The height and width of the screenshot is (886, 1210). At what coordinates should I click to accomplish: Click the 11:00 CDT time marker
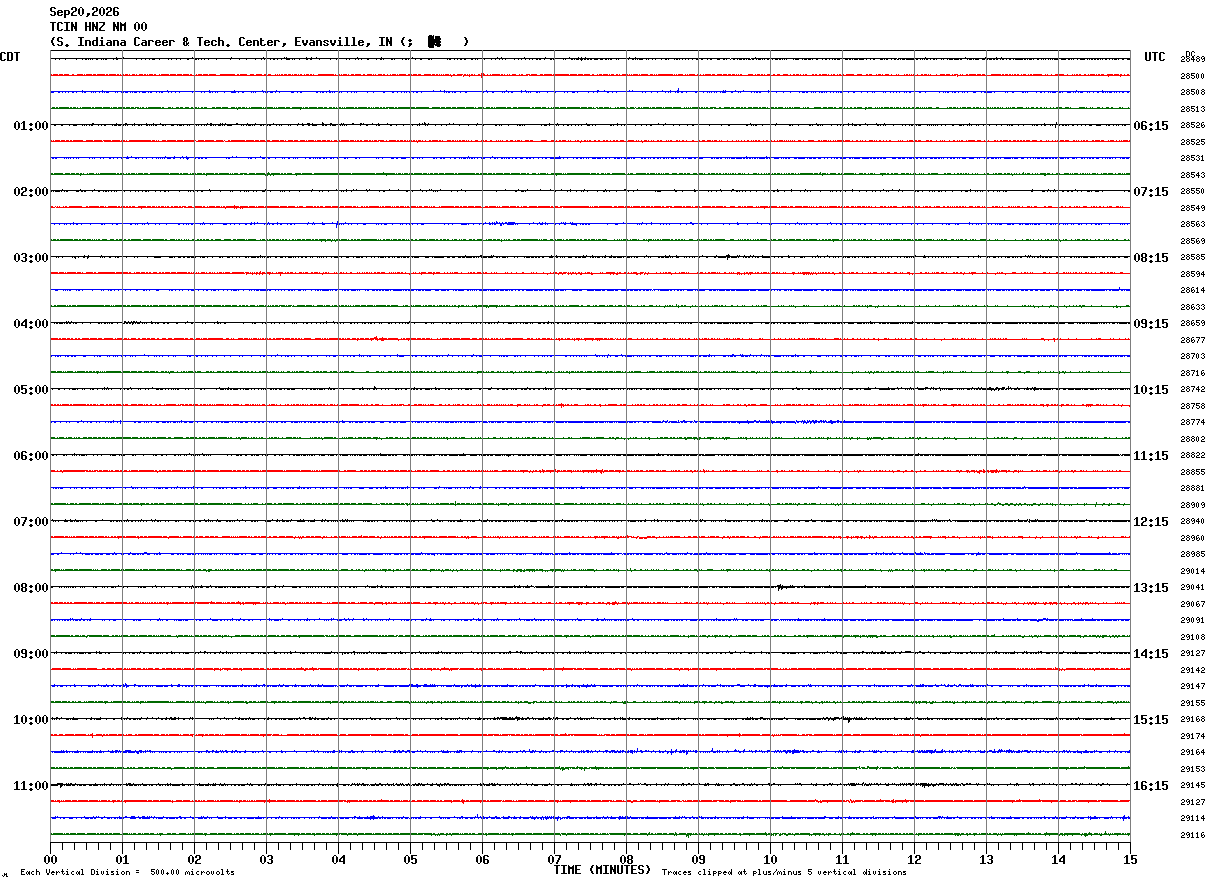pos(30,786)
